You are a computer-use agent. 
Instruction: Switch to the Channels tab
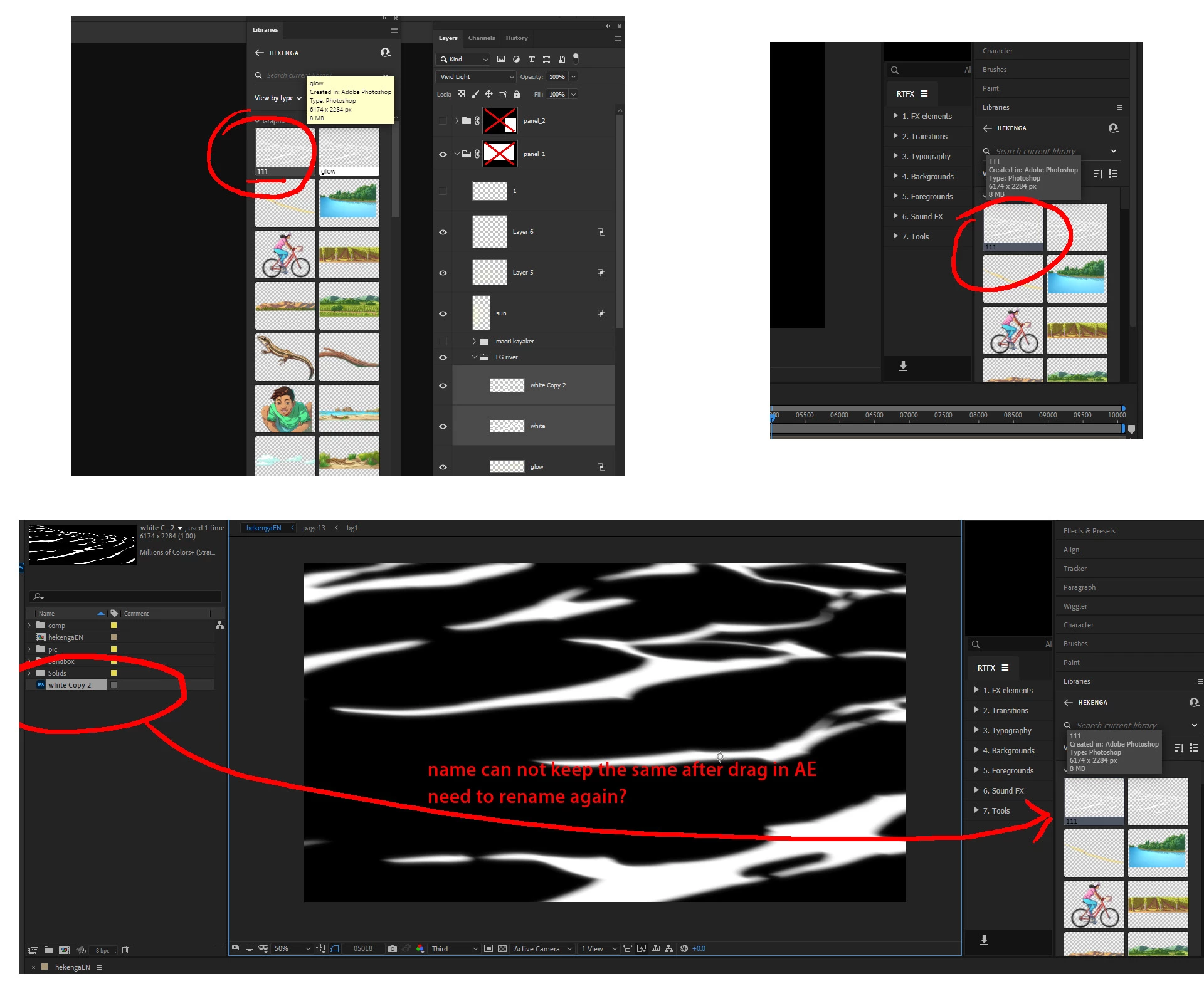tap(481, 38)
